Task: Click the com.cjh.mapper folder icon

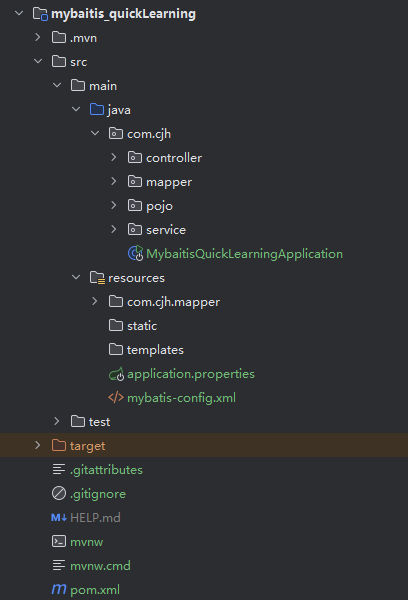Action: [x=116, y=302]
